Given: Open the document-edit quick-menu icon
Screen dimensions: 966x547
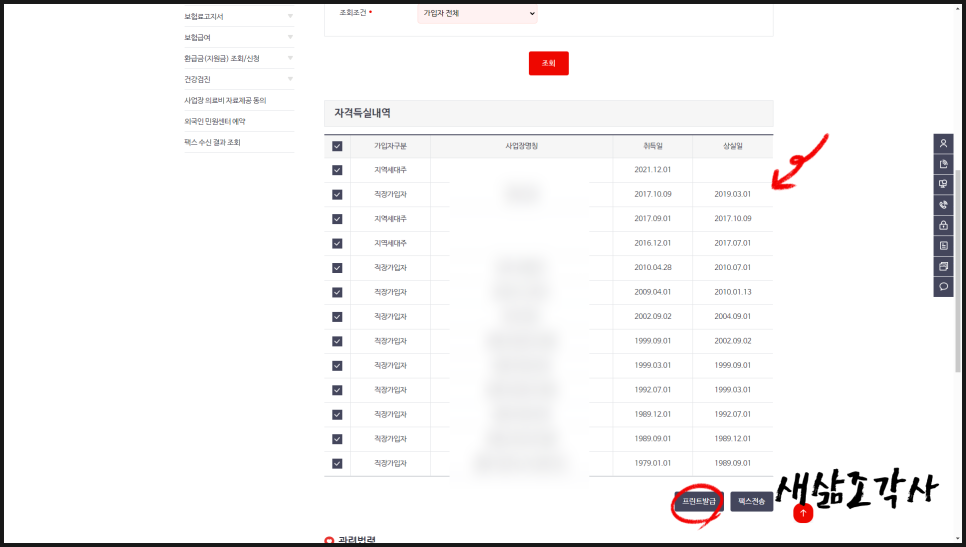Looking at the screenshot, I should tap(943, 164).
